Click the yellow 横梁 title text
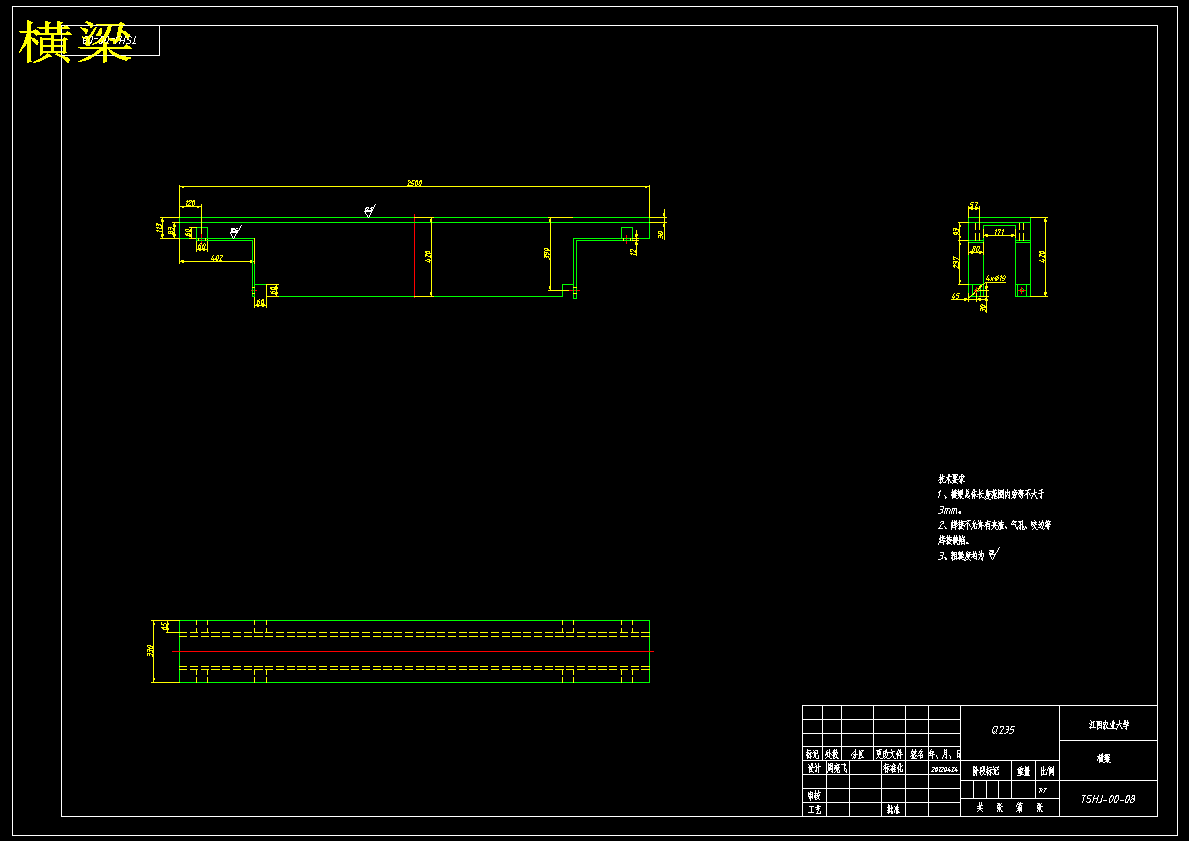This screenshot has width=1189, height=841. [x=74, y=42]
